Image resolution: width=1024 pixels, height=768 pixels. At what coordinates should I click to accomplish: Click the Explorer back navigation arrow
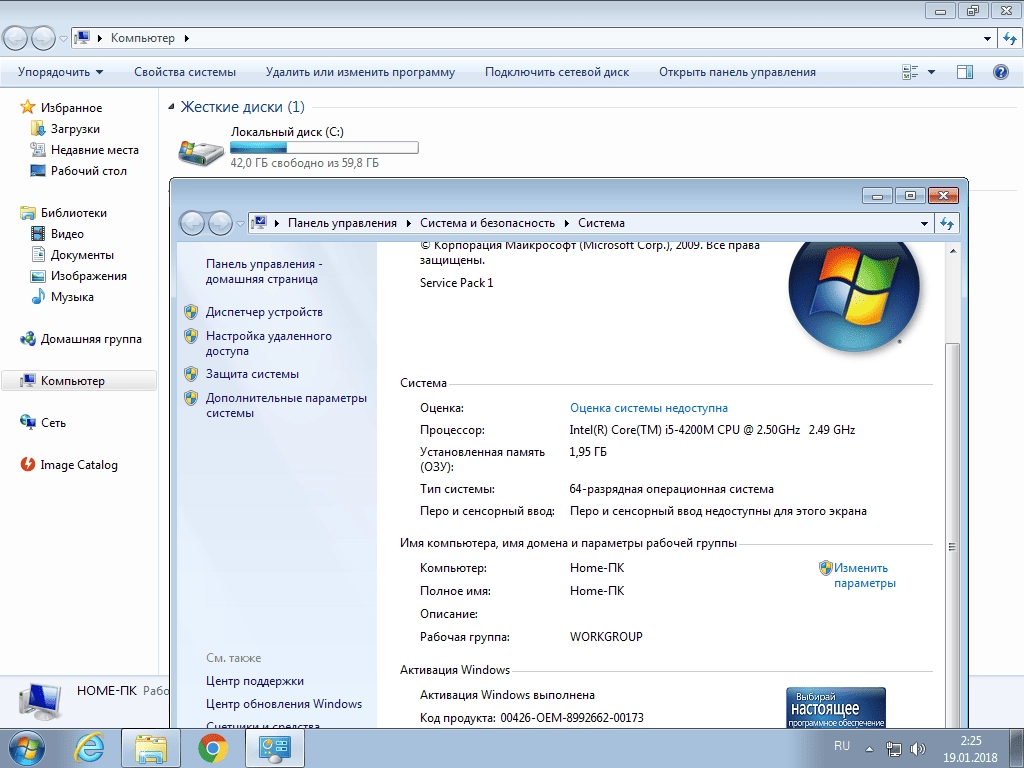pyautogui.click(x=16, y=39)
